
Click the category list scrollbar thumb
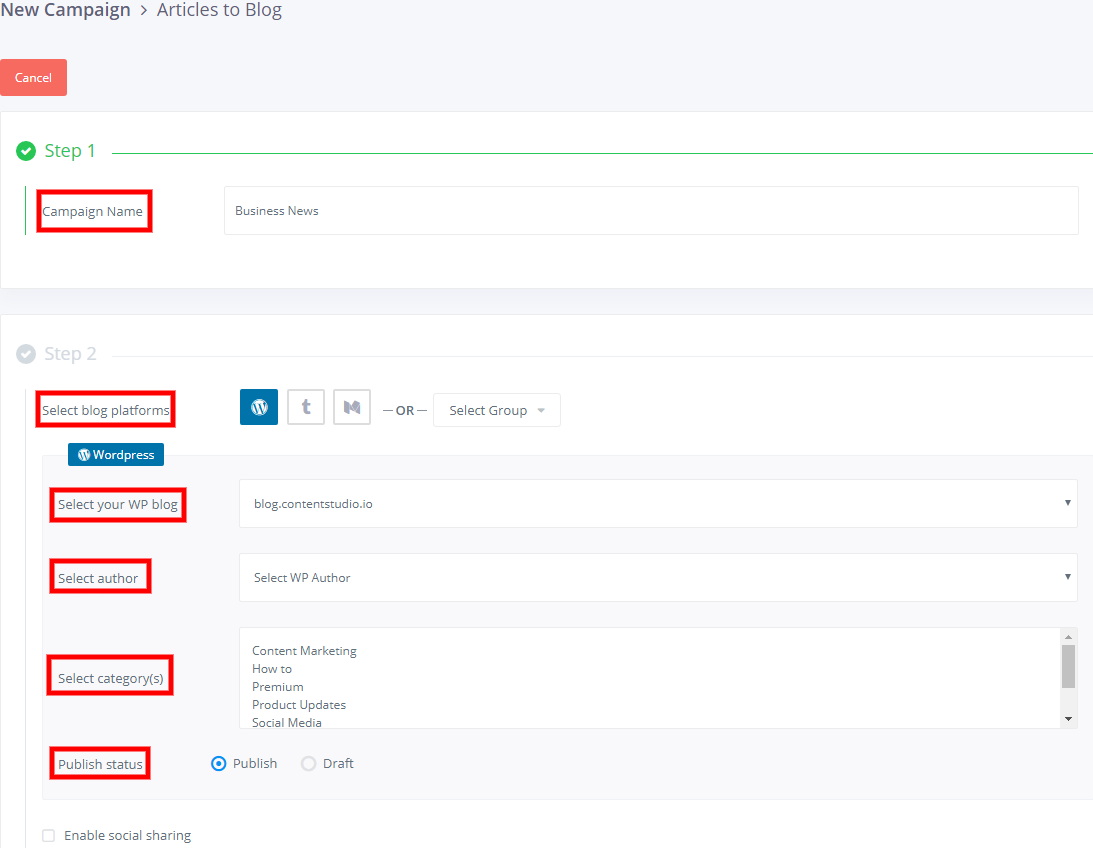coord(1068,666)
